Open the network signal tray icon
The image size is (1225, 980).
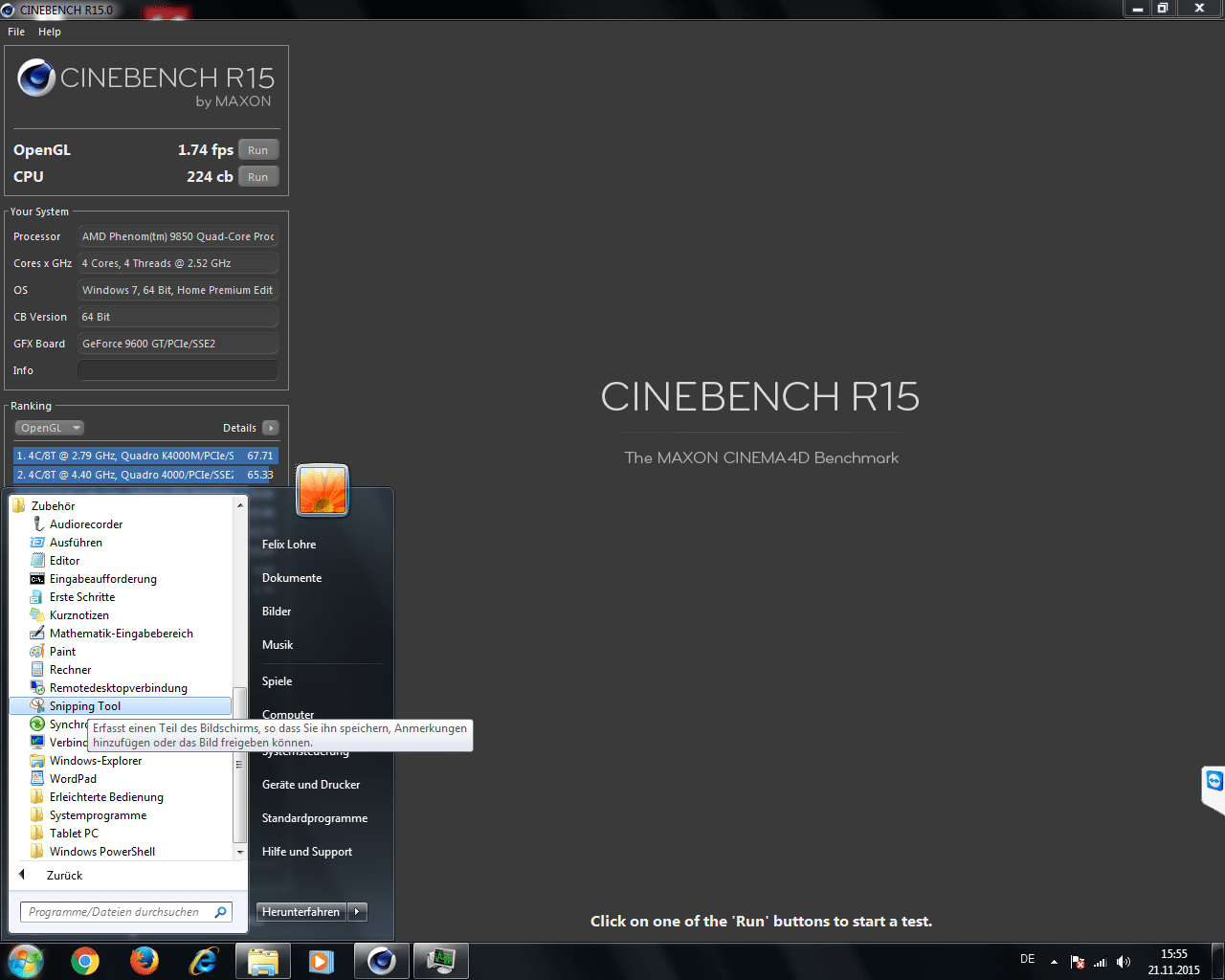1101,962
